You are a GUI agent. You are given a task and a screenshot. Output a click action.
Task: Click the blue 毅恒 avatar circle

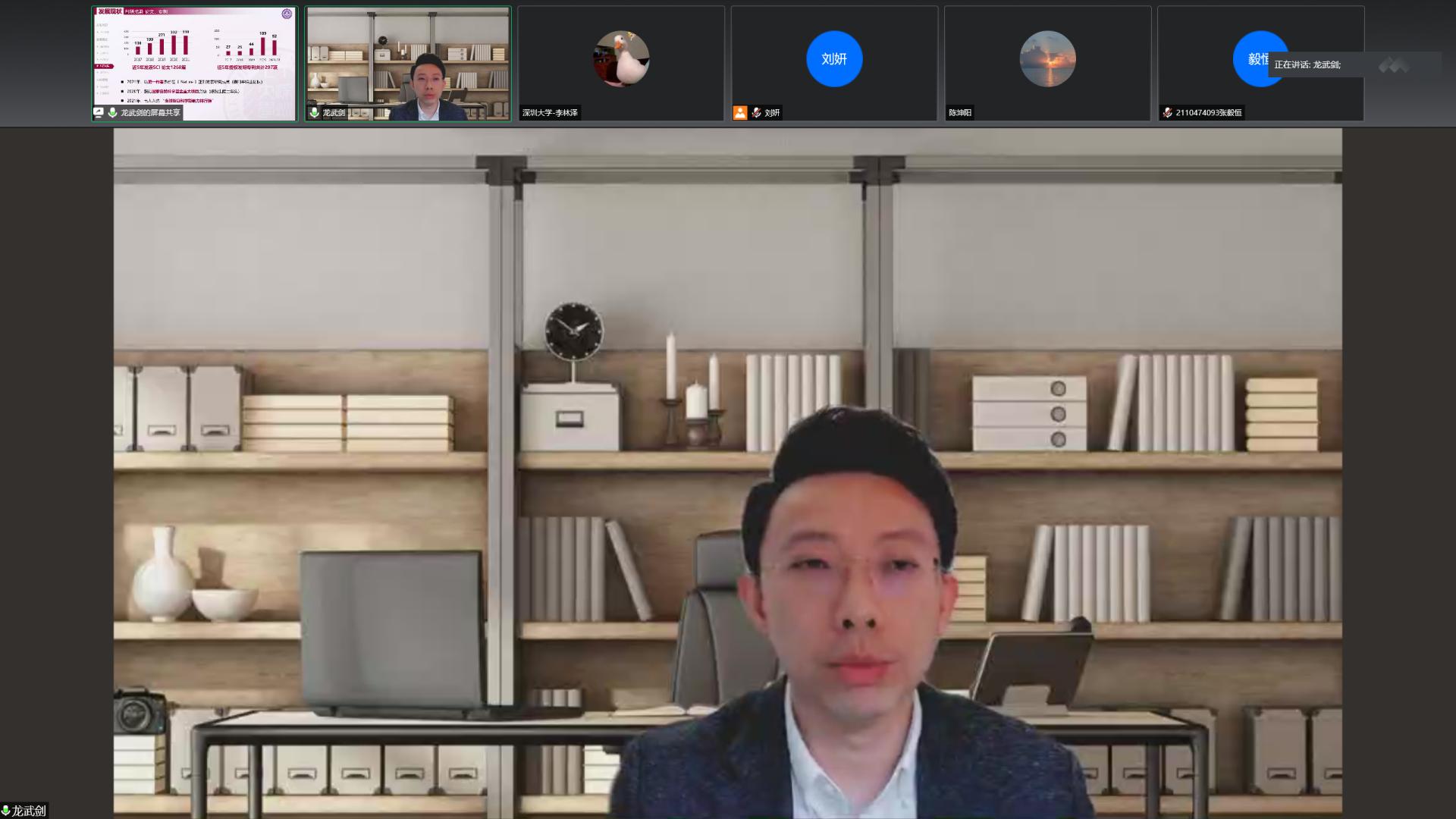click(1251, 58)
